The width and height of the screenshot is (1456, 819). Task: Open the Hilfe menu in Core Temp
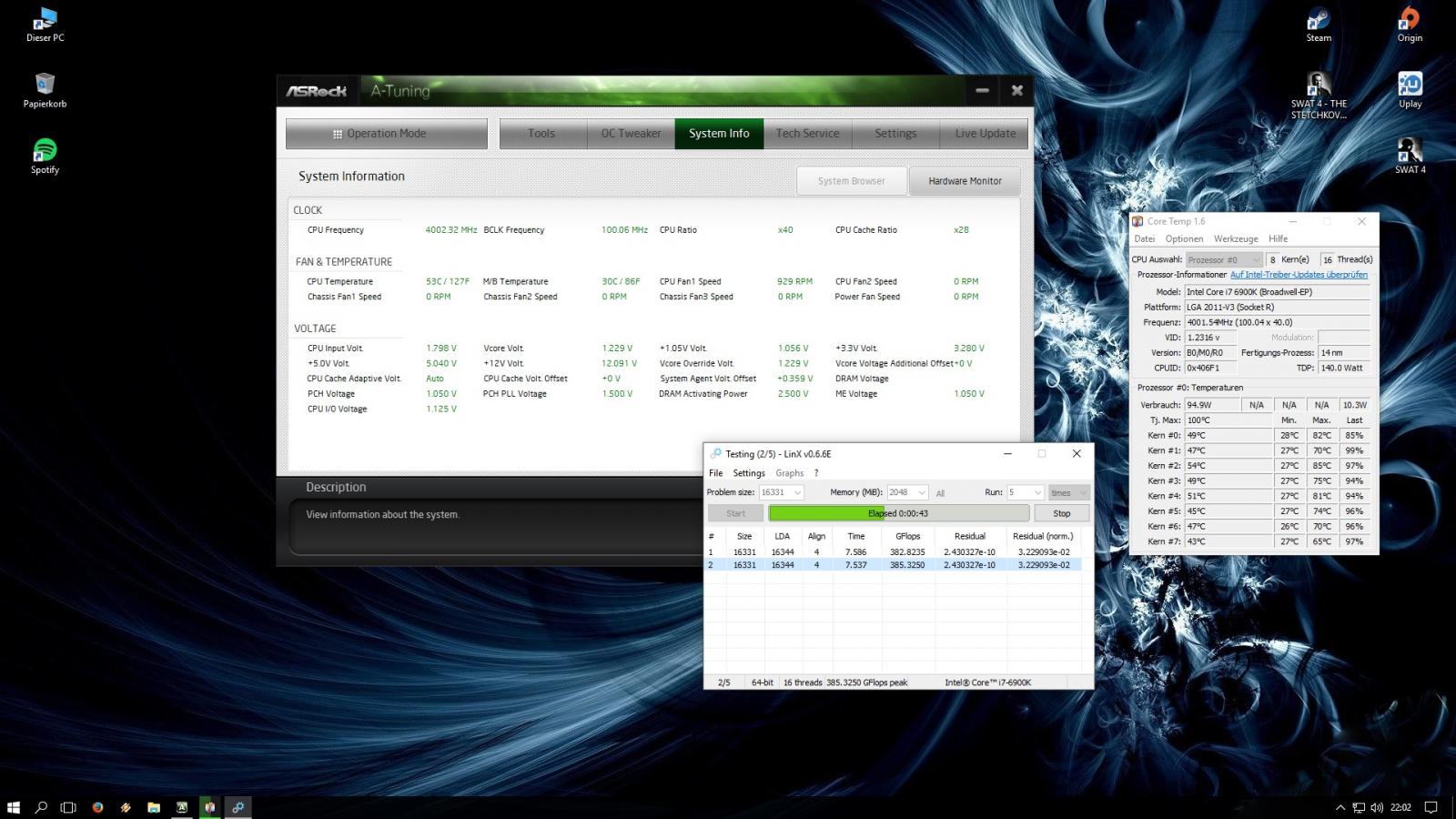click(x=1279, y=238)
